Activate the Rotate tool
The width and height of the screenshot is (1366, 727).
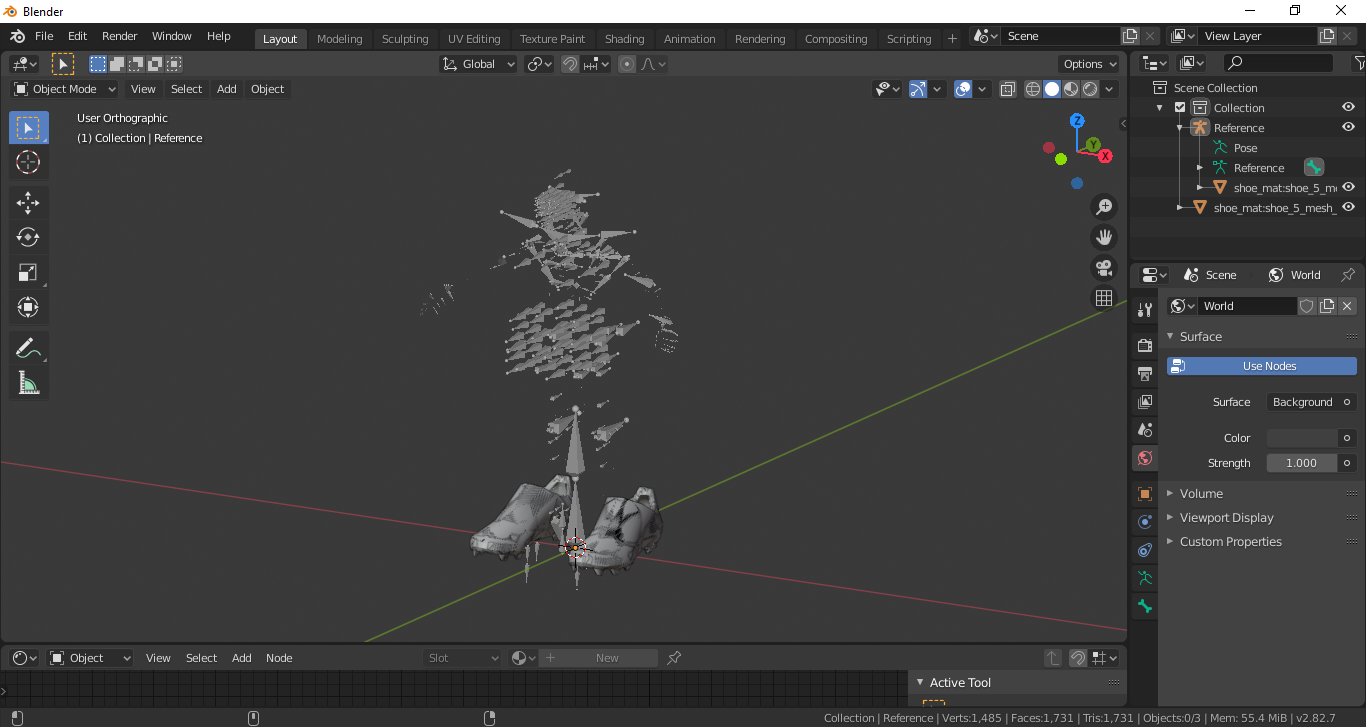28,237
